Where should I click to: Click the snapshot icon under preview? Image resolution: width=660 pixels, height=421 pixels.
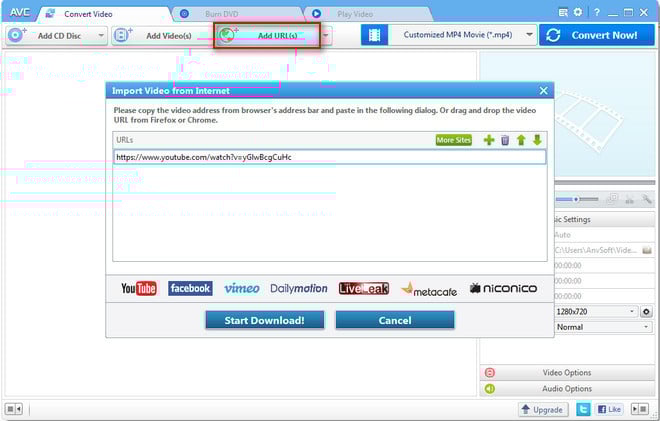click(x=613, y=199)
